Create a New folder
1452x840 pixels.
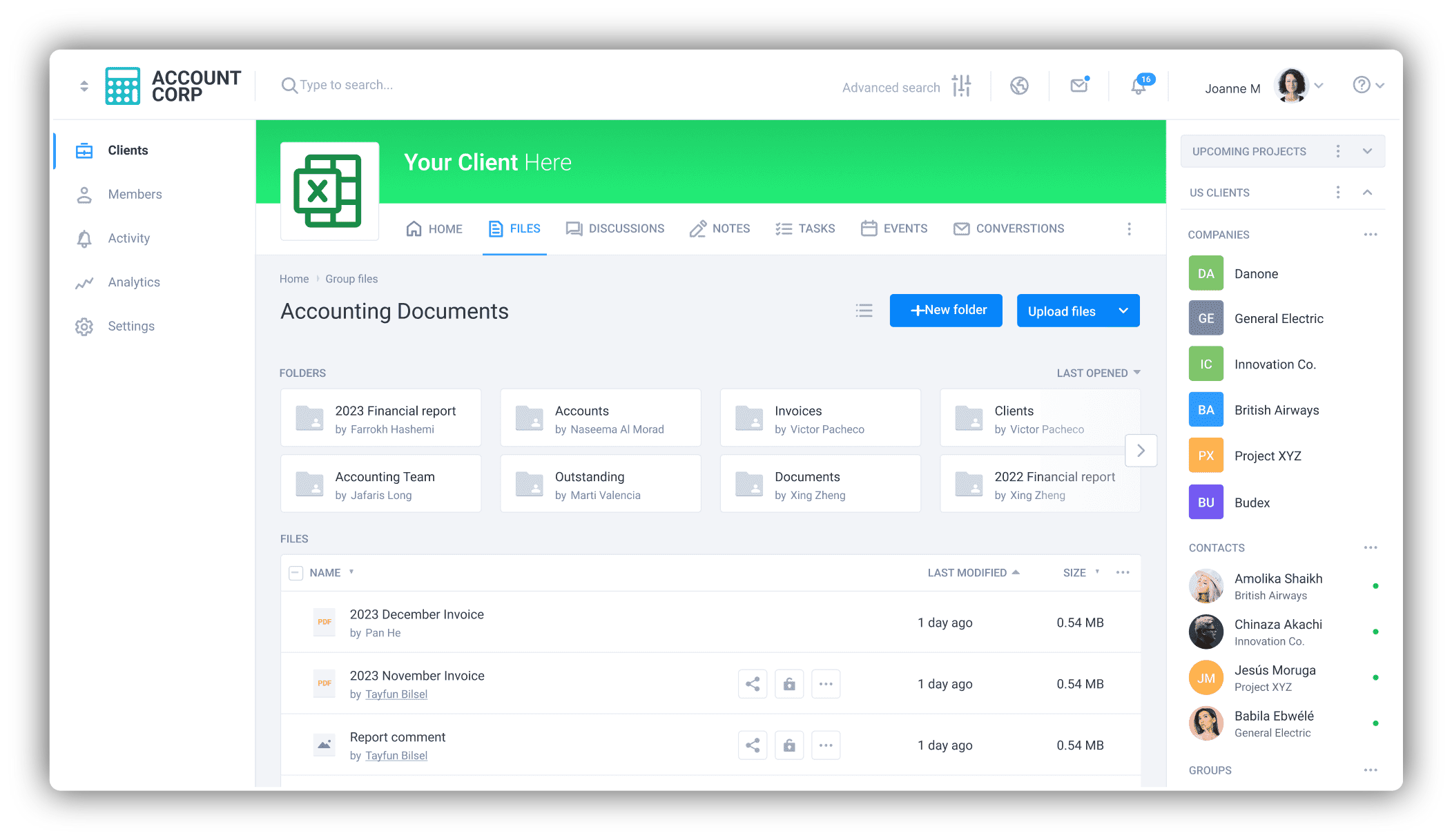tap(946, 310)
